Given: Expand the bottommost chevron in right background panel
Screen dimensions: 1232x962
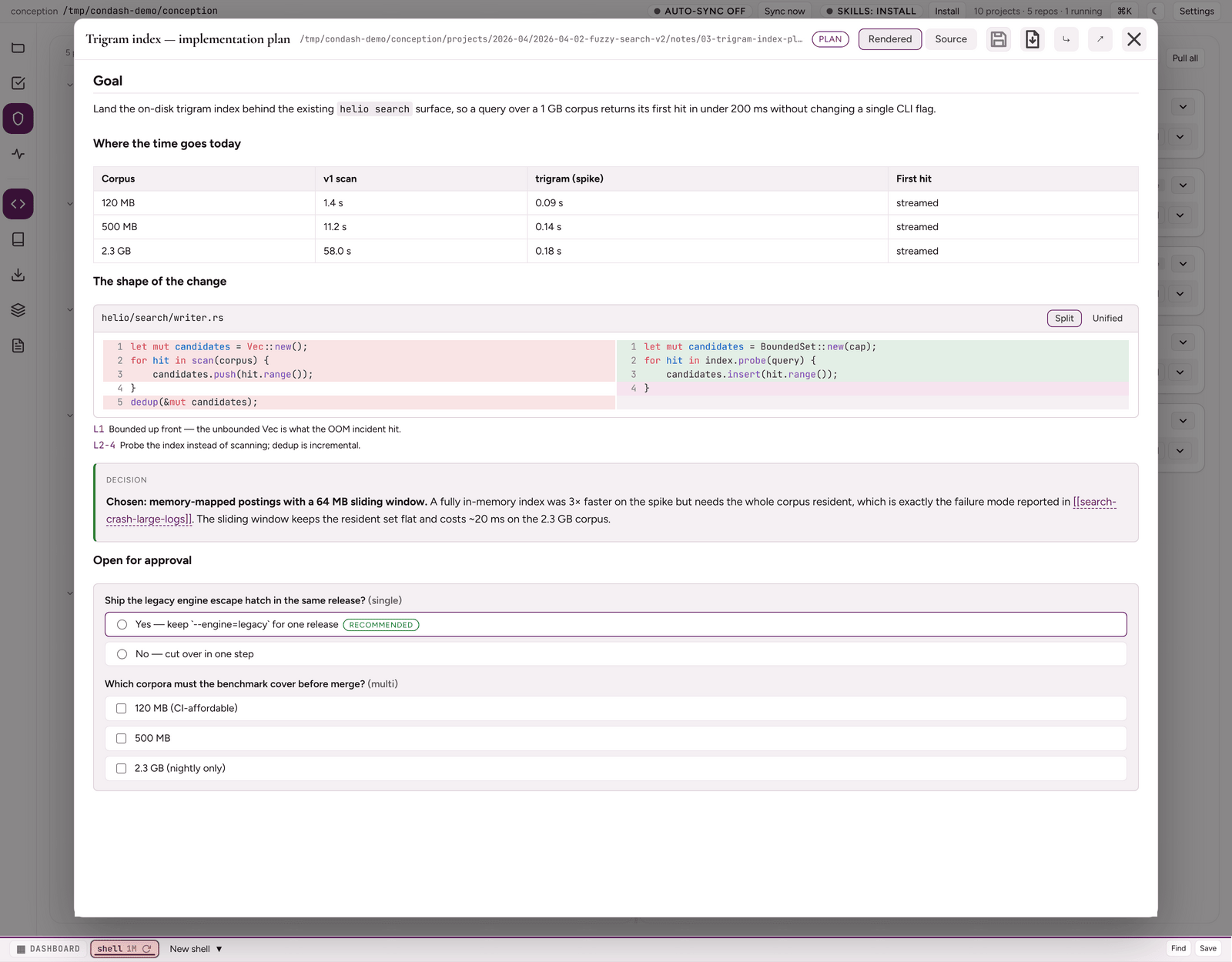Looking at the screenshot, I should (1180, 451).
